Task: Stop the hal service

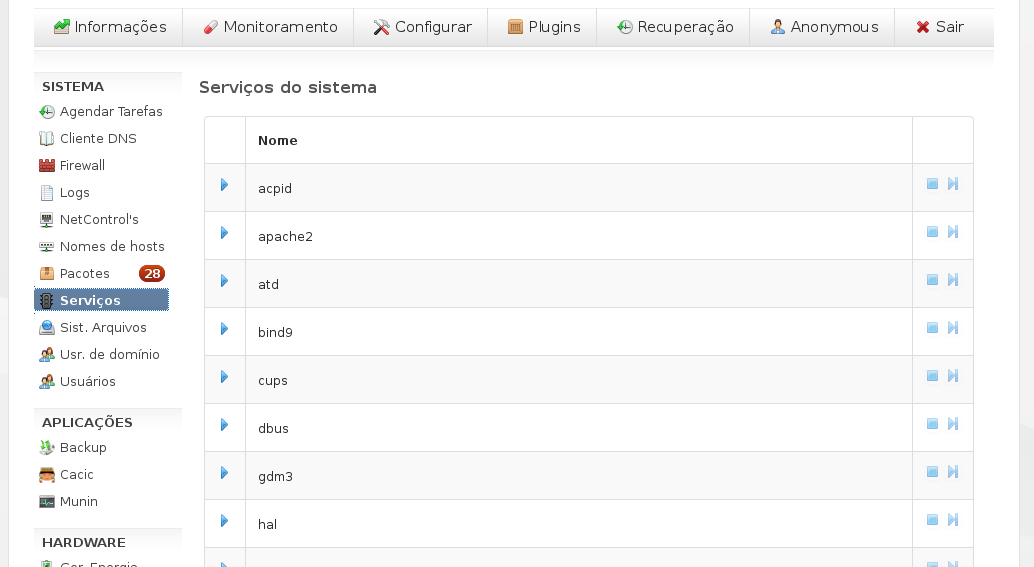Action: (x=932, y=520)
